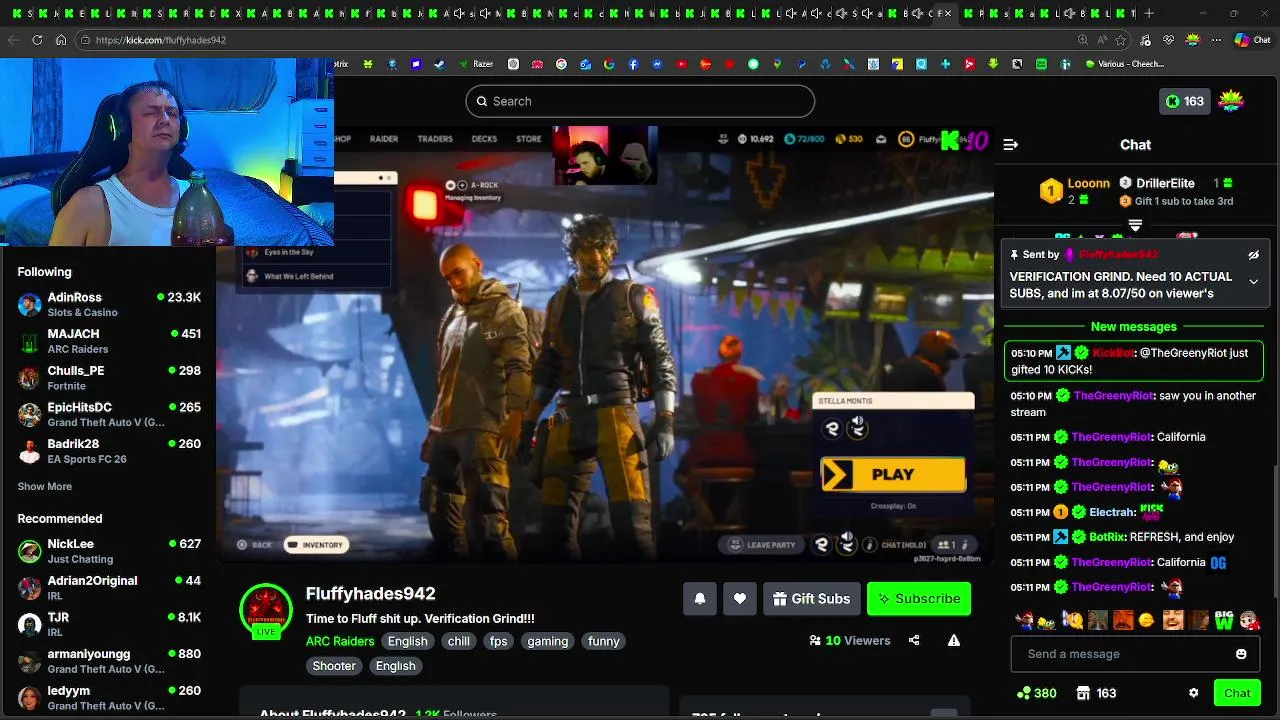Screen dimensions: 1280x720
Task: Open AdinRoss channel avatar in Following
Action: [x=30, y=304]
